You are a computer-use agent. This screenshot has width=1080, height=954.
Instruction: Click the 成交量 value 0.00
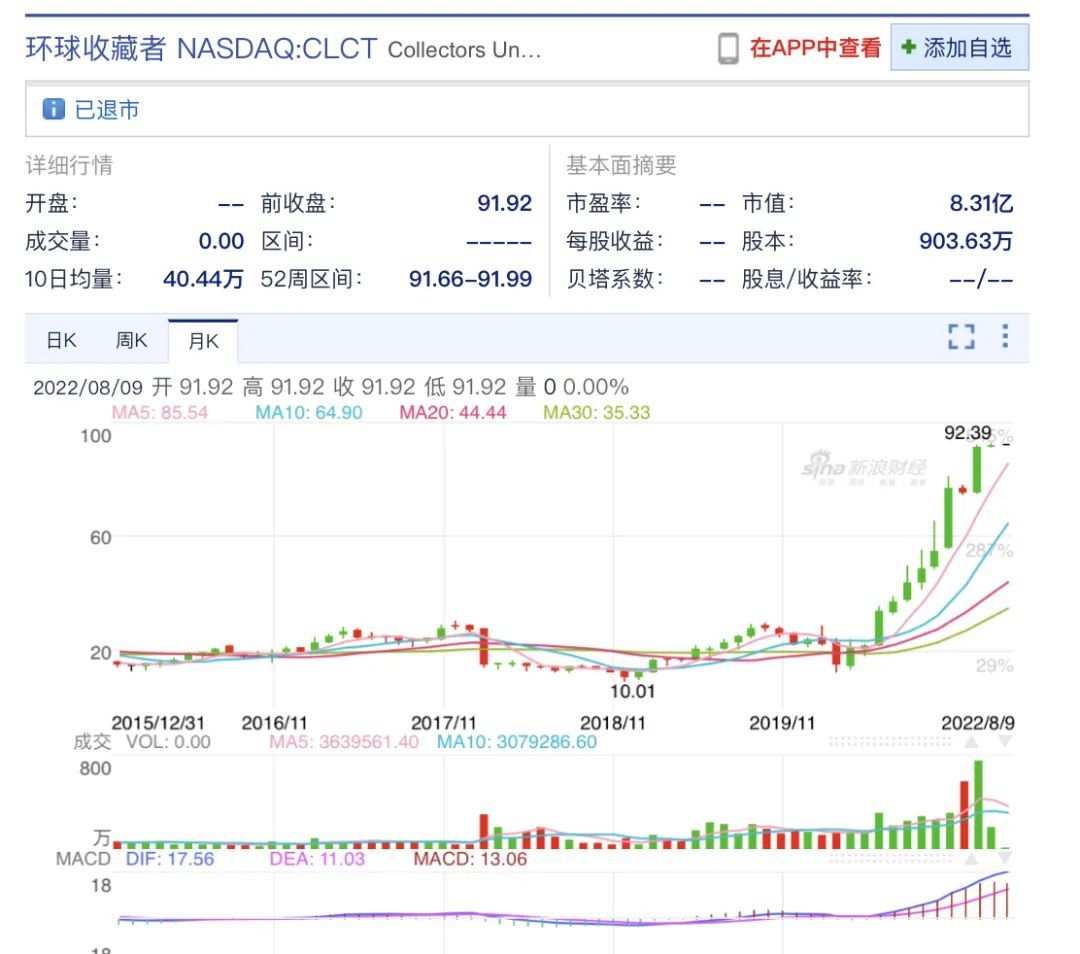pyautogui.click(x=221, y=241)
